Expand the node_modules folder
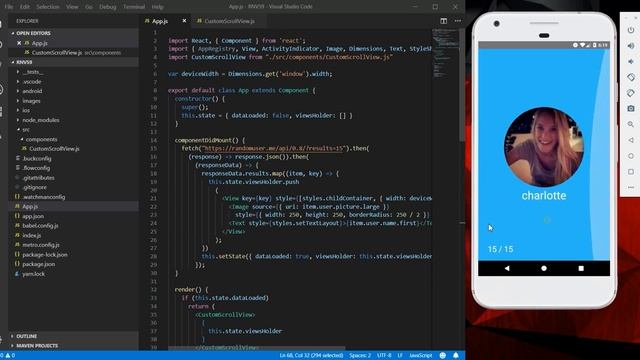This screenshot has width=640, height=360. pos(40,120)
